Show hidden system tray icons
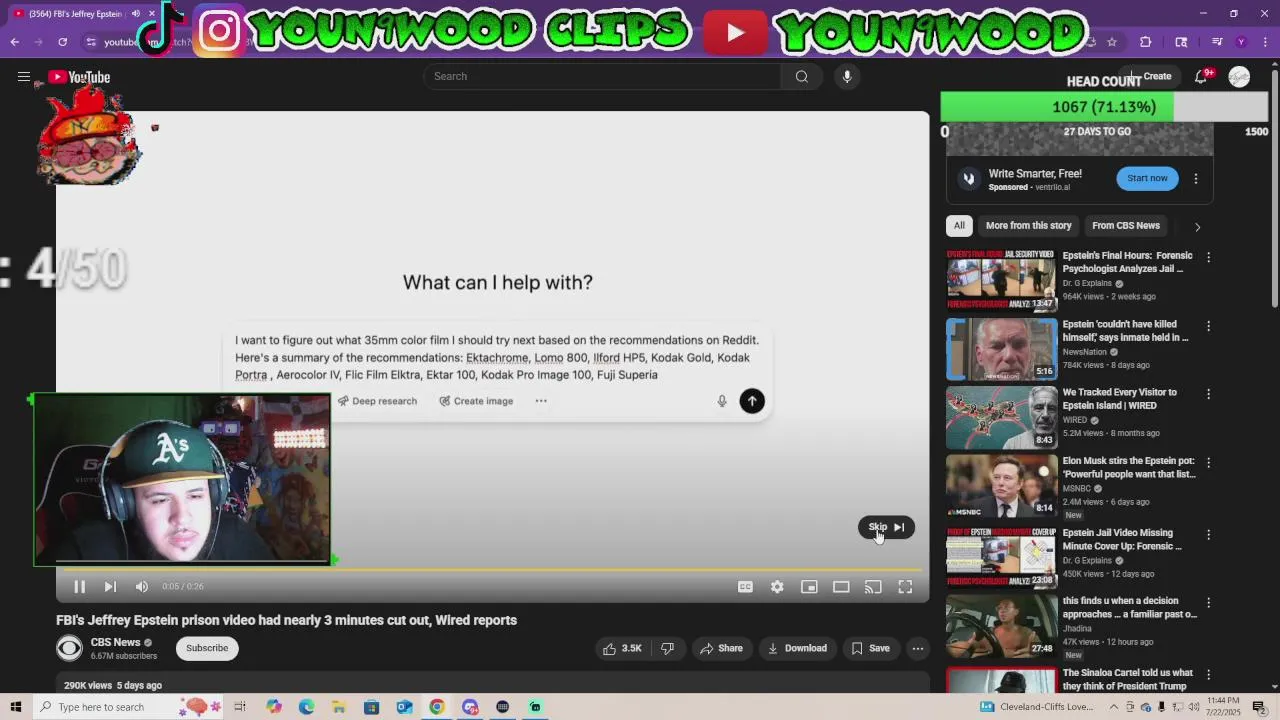 click(x=1113, y=707)
